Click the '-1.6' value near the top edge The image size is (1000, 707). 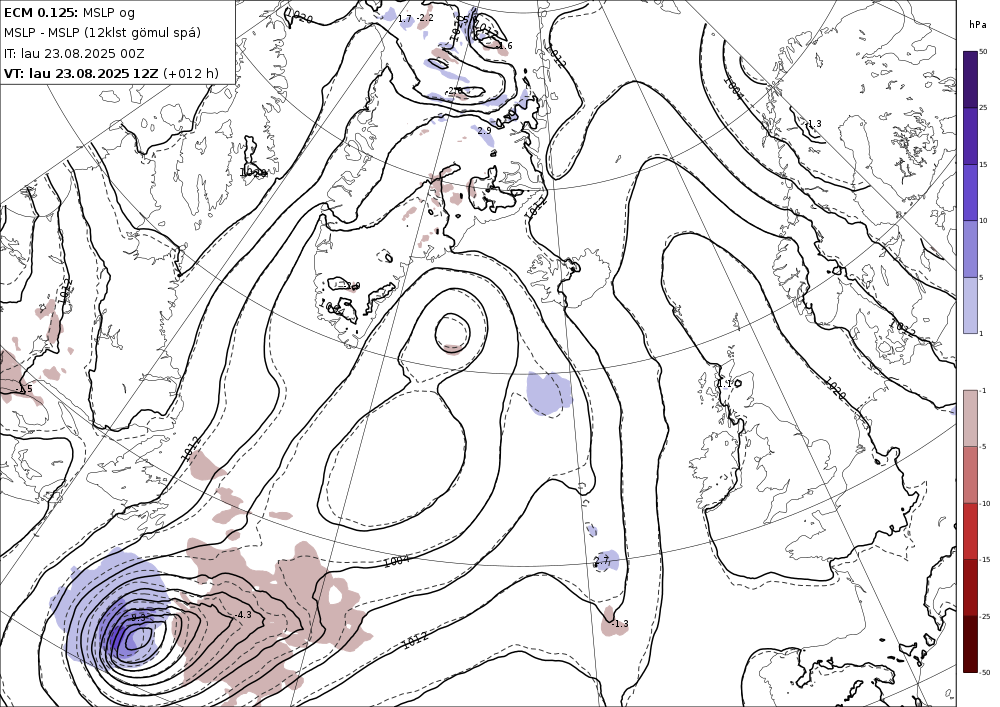(x=504, y=46)
